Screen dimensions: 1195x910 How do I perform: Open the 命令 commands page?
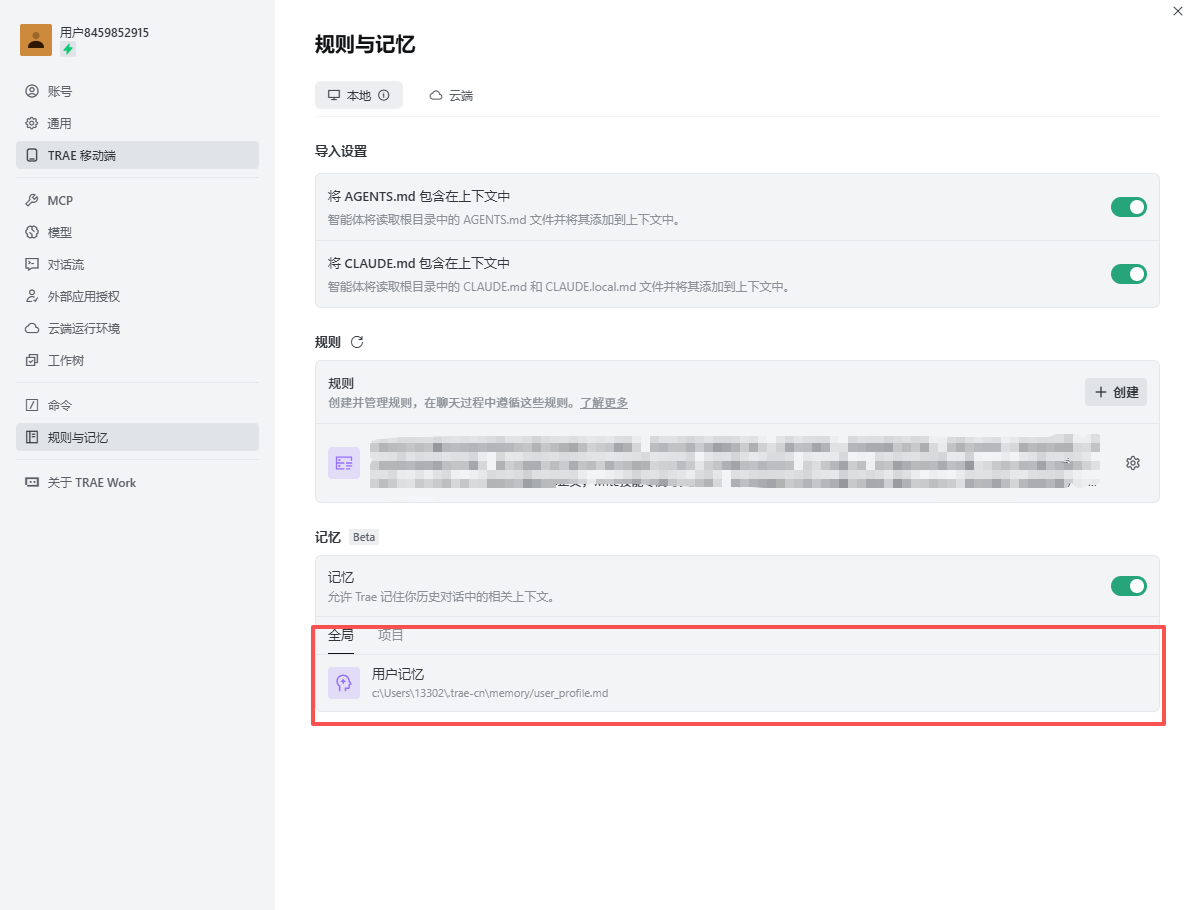click(x=137, y=405)
